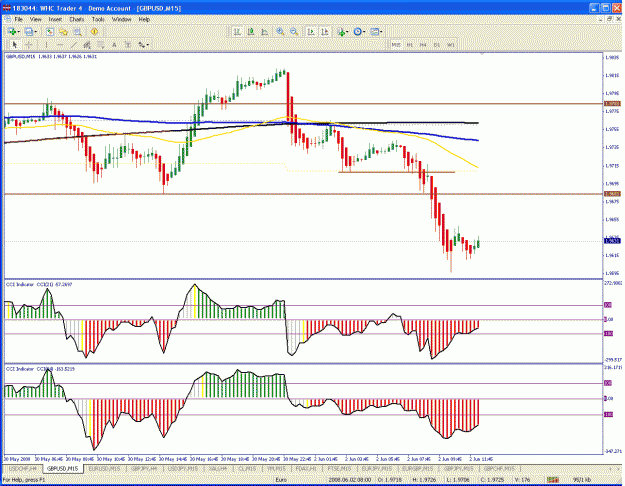Open the View menu
625x486 pixels.
(x=35, y=19)
